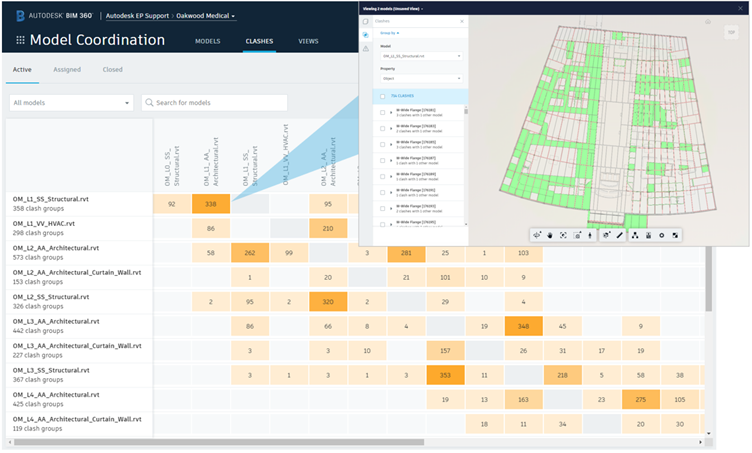Open the 348 clash cell
Viewport: 752px width, 453px height.
point(523,326)
